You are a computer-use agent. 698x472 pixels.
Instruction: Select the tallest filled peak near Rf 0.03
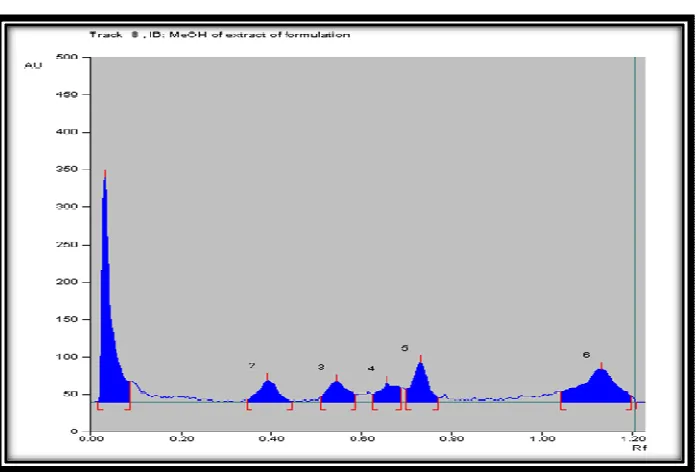coord(109,312)
